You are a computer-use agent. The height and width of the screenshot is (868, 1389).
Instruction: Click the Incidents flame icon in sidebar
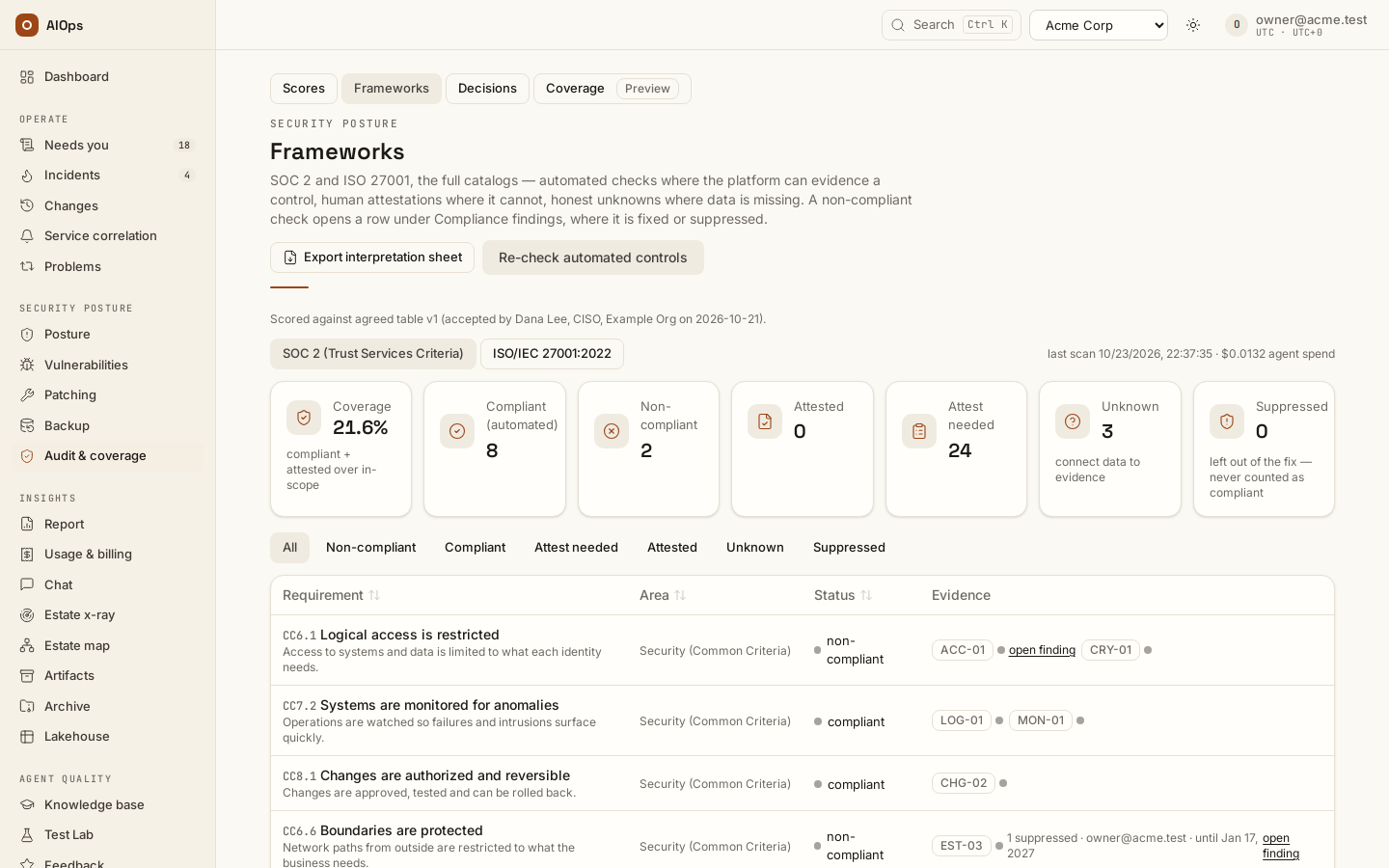click(x=27, y=175)
